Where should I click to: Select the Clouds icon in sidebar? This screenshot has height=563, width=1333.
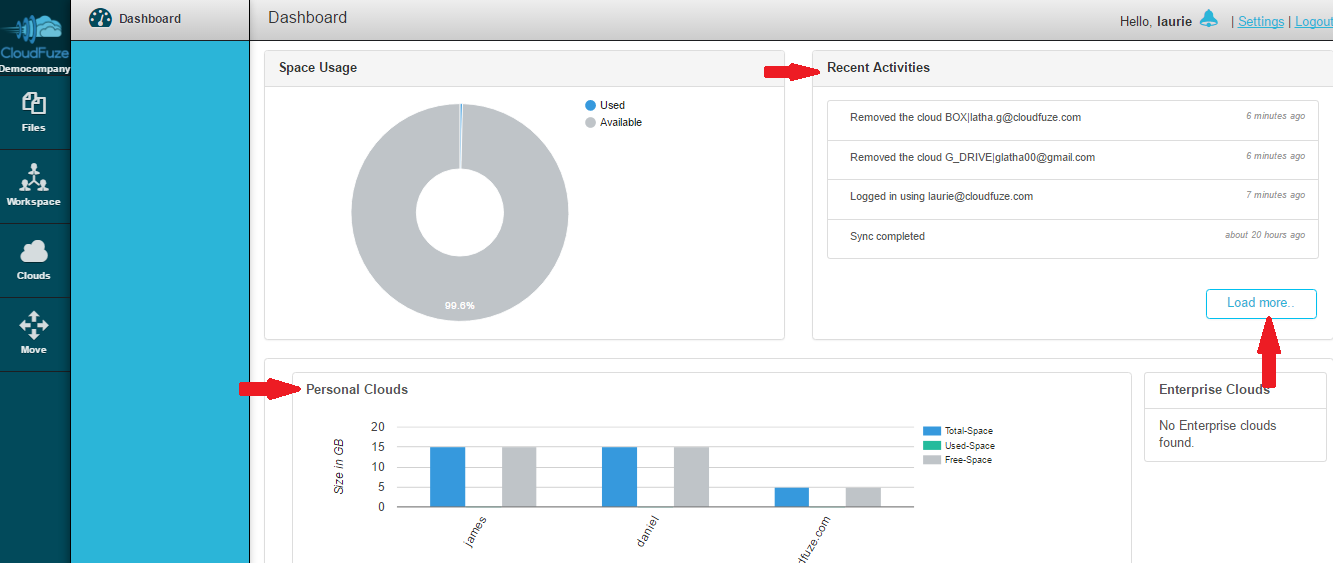pyautogui.click(x=34, y=251)
